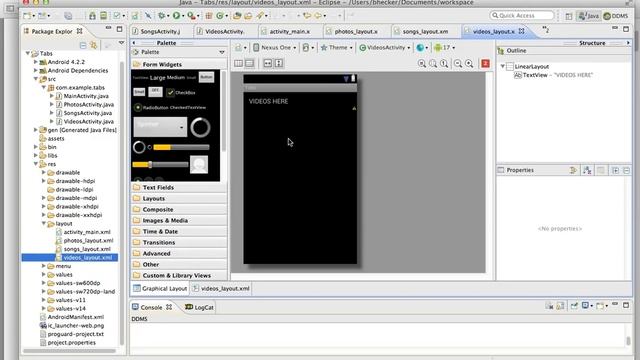Switch to songs_layout.xml editor tab
This screenshot has width=640, height=360.
[425, 31]
